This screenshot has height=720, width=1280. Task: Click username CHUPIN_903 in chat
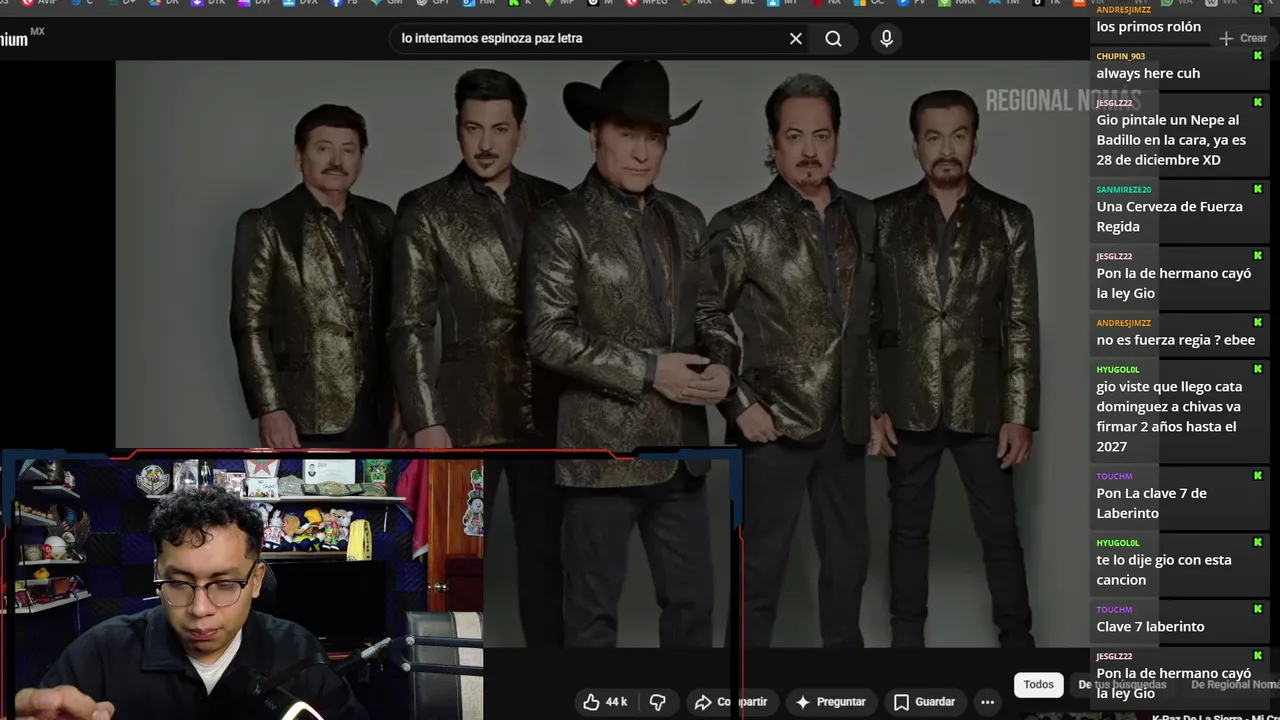pos(1120,57)
